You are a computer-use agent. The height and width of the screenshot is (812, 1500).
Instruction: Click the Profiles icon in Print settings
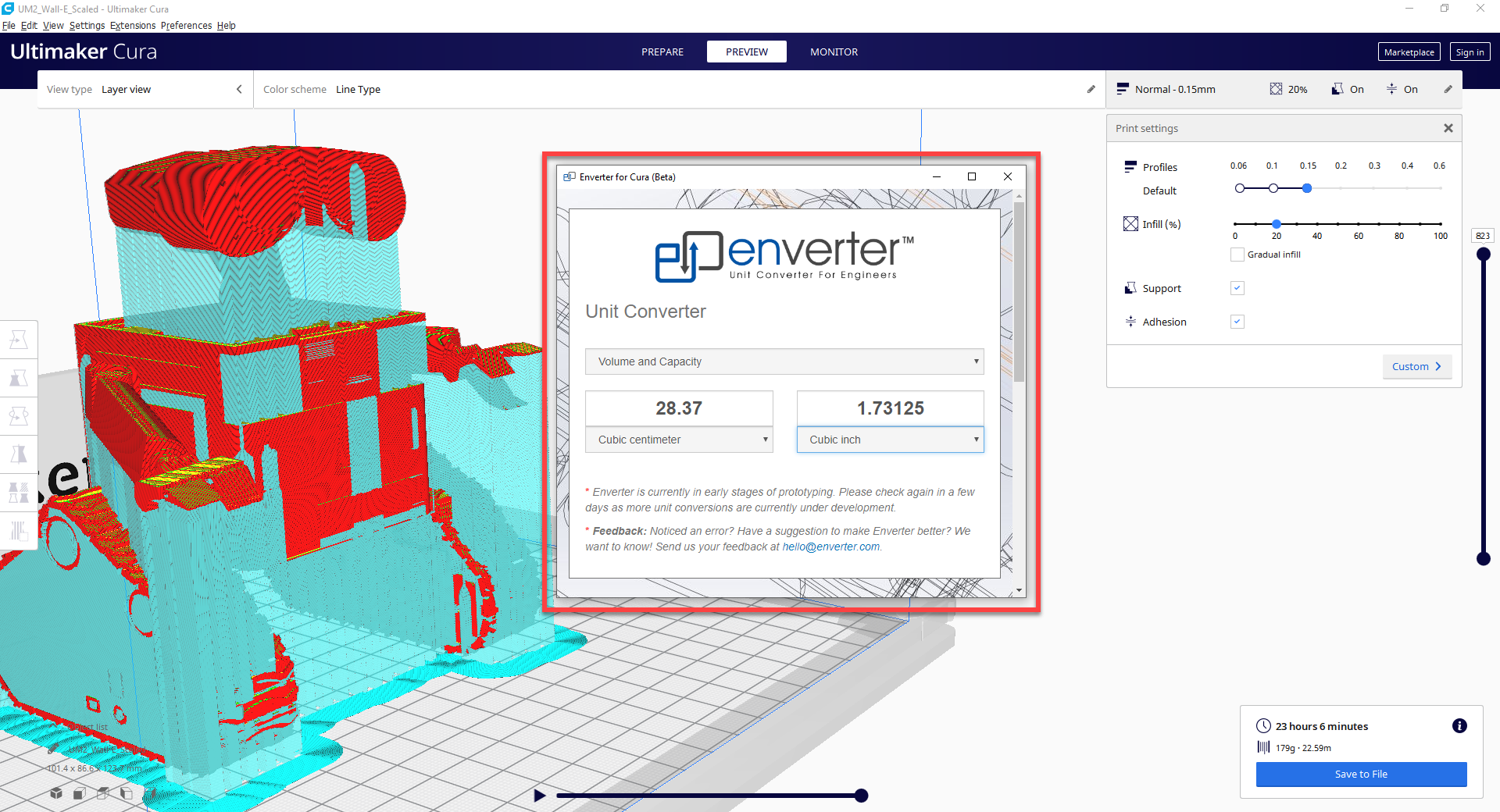pos(1130,167)
